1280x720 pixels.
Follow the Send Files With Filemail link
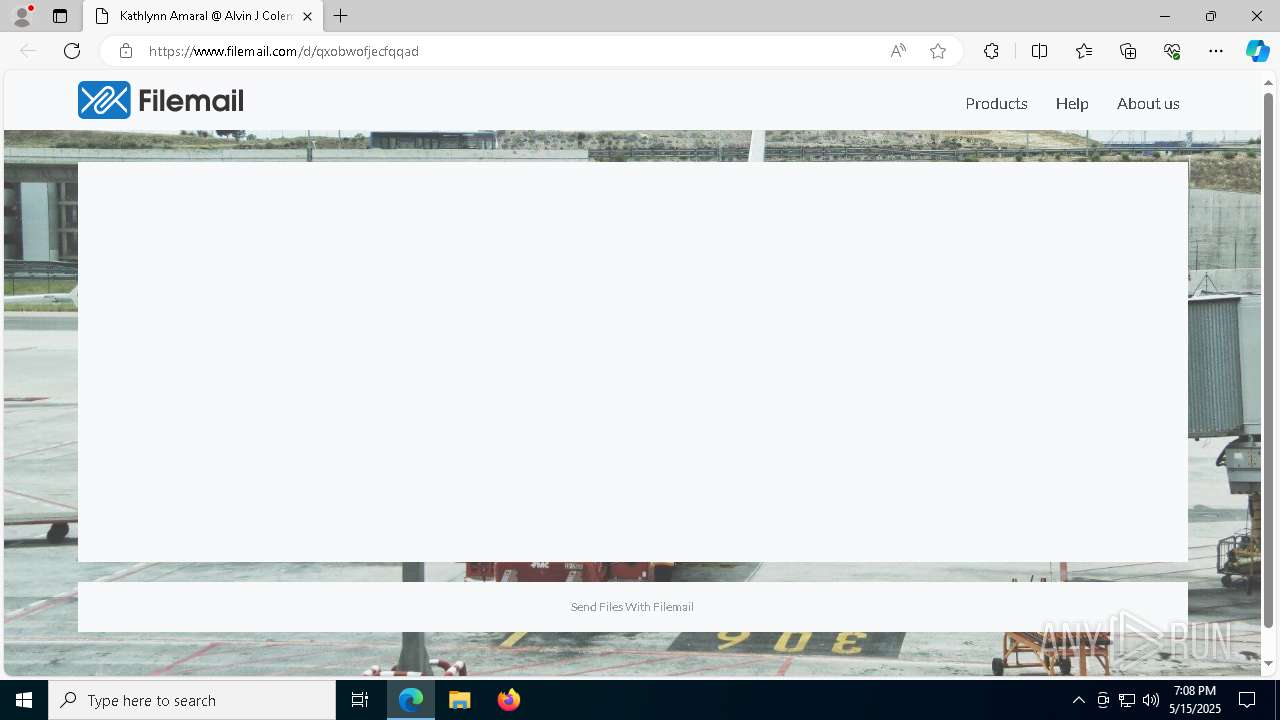point(632,607)
